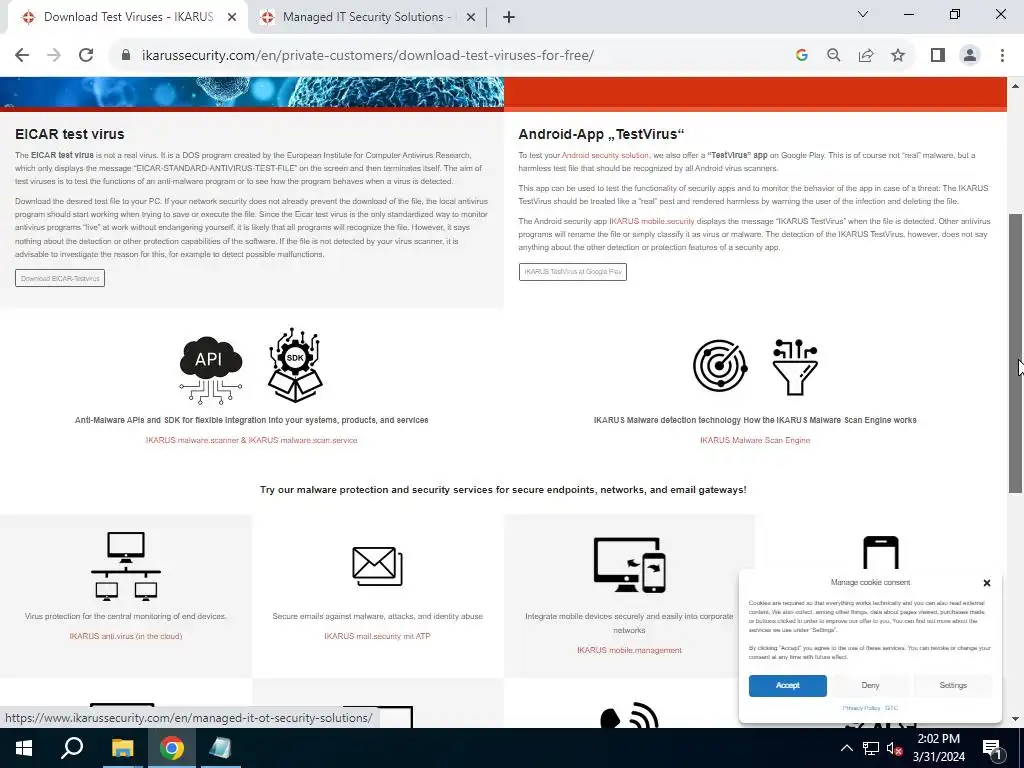
Task: Open Privacy Policy link in cookie dialog
Action: pos(861,708)
